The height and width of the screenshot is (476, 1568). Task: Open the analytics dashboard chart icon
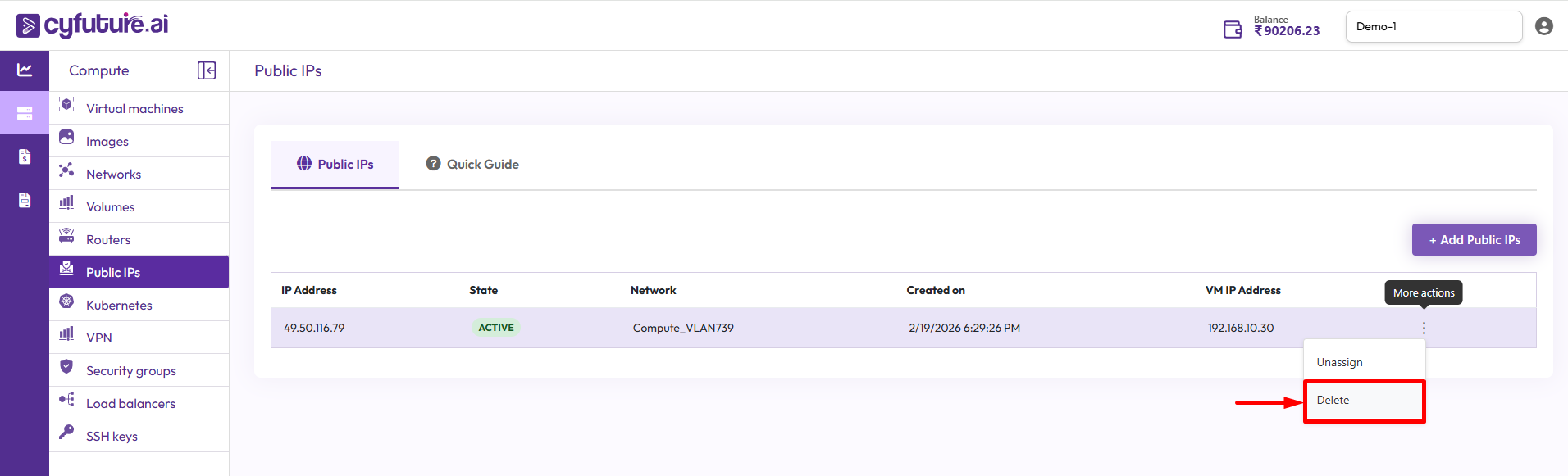click(x=25, y=70)
